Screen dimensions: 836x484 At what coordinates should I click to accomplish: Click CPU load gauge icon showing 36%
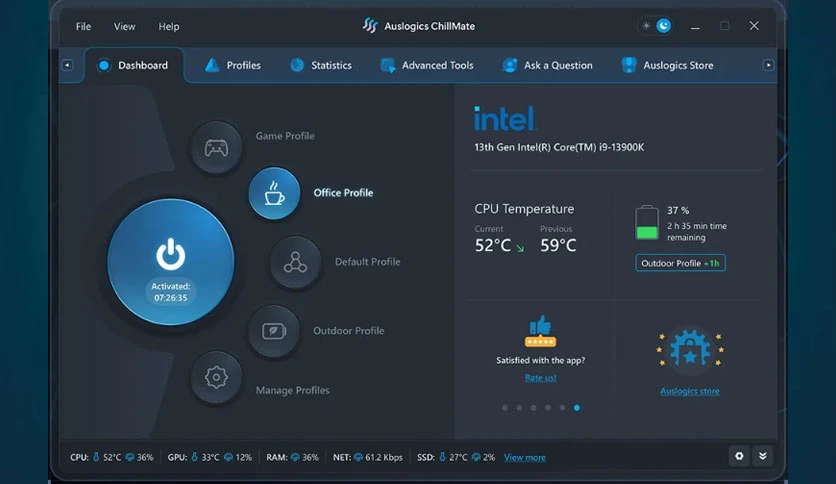click(130, 457)
